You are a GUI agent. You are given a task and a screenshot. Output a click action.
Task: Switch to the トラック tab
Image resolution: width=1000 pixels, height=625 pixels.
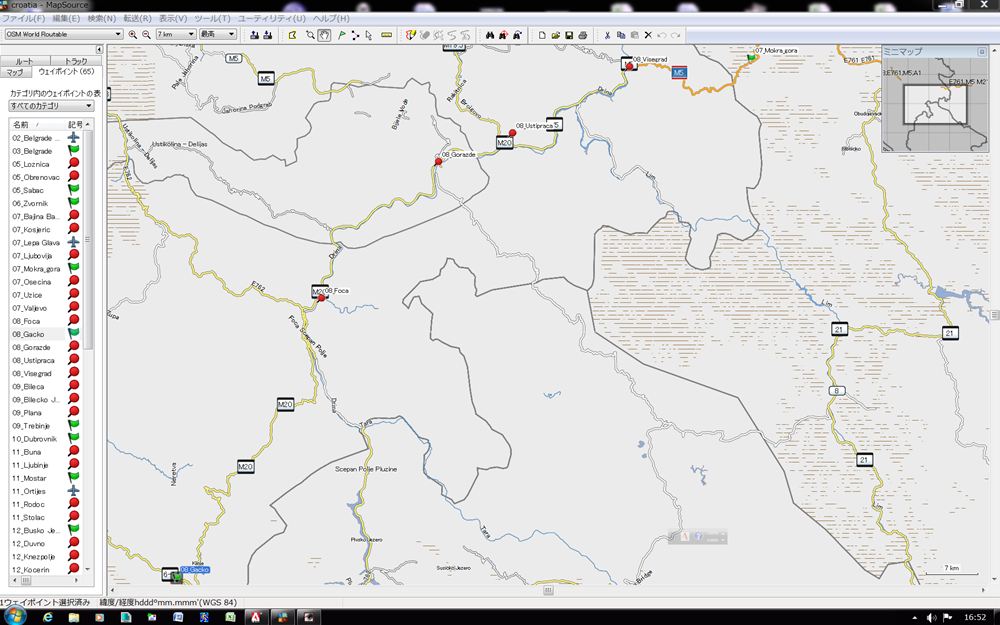click(x=76, y=61)
